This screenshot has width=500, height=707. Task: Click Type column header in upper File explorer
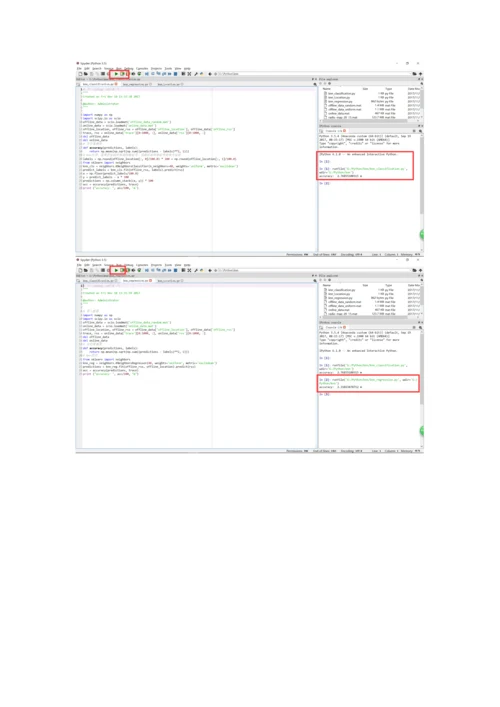pos(389,89)
